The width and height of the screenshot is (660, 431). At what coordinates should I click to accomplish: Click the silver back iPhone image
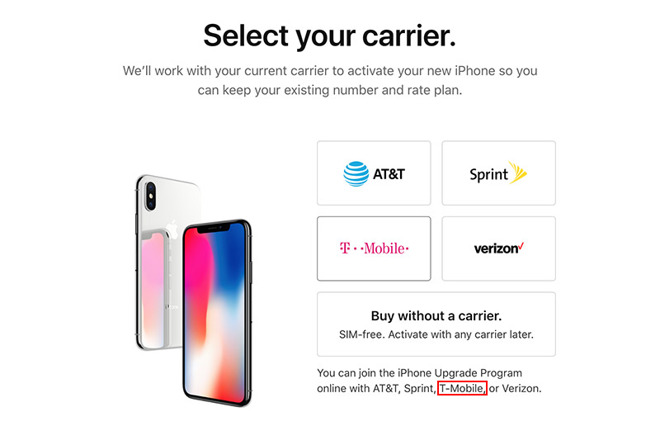click(166, 261)
